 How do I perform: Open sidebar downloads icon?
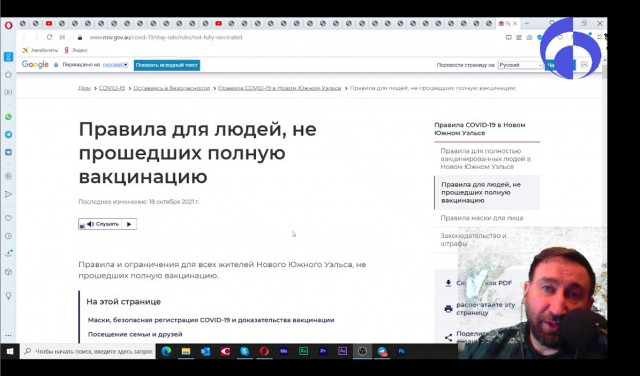pyautogui.click(x=8, y=254)
